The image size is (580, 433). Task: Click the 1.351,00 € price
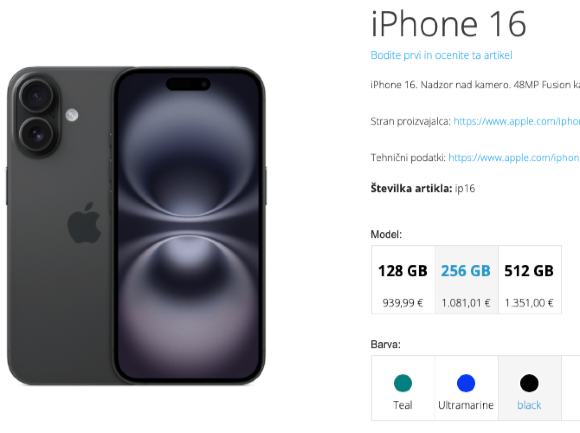(x=529, y=303)
